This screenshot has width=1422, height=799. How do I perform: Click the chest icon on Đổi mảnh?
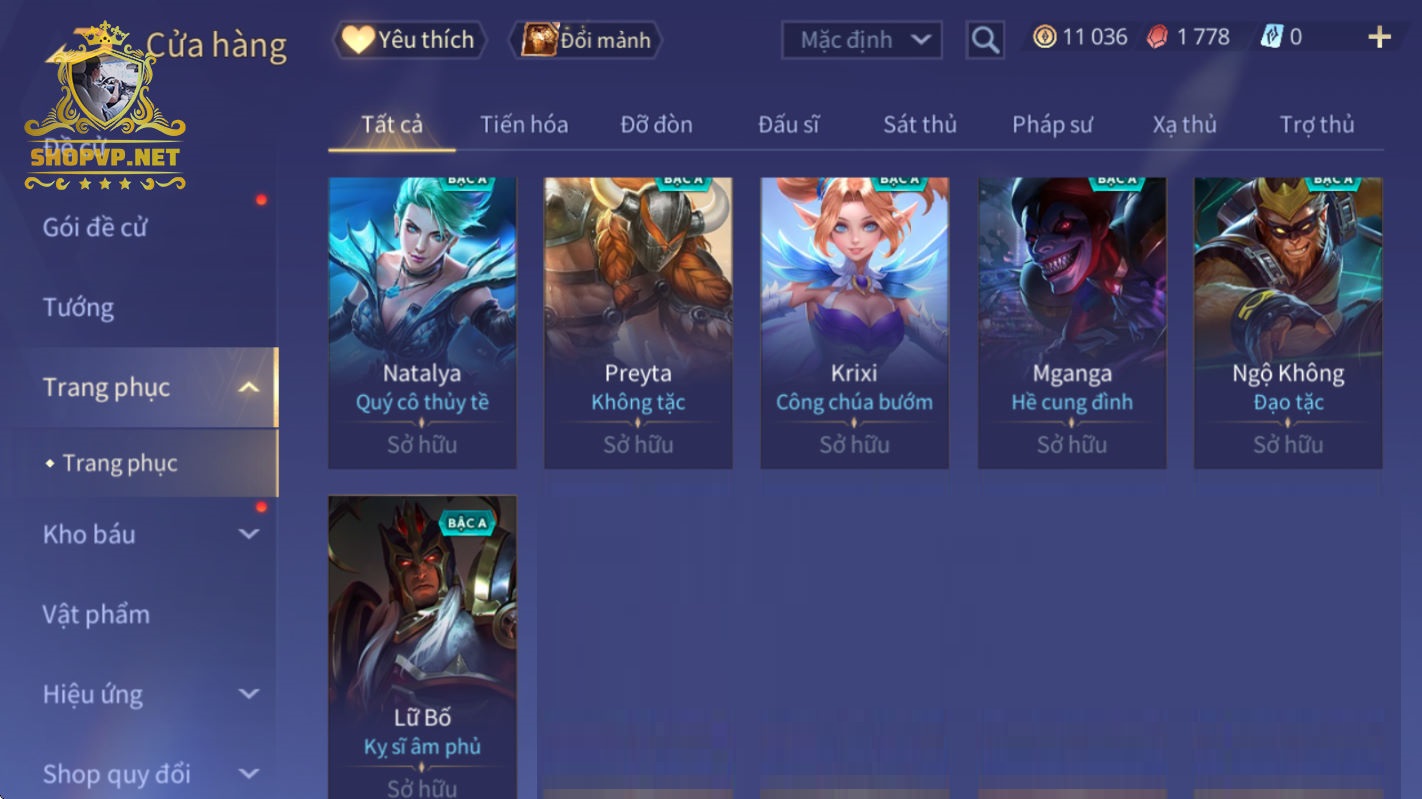point(540,40)
